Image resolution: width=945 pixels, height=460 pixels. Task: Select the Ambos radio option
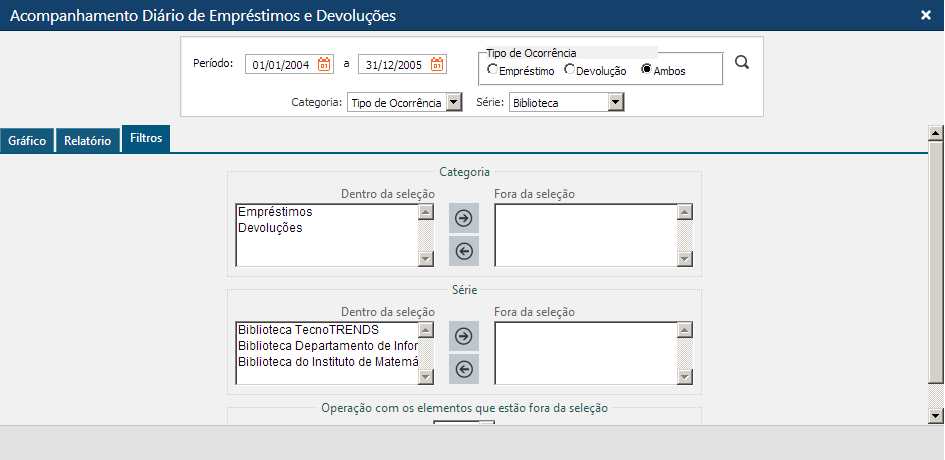coord(646,69)
